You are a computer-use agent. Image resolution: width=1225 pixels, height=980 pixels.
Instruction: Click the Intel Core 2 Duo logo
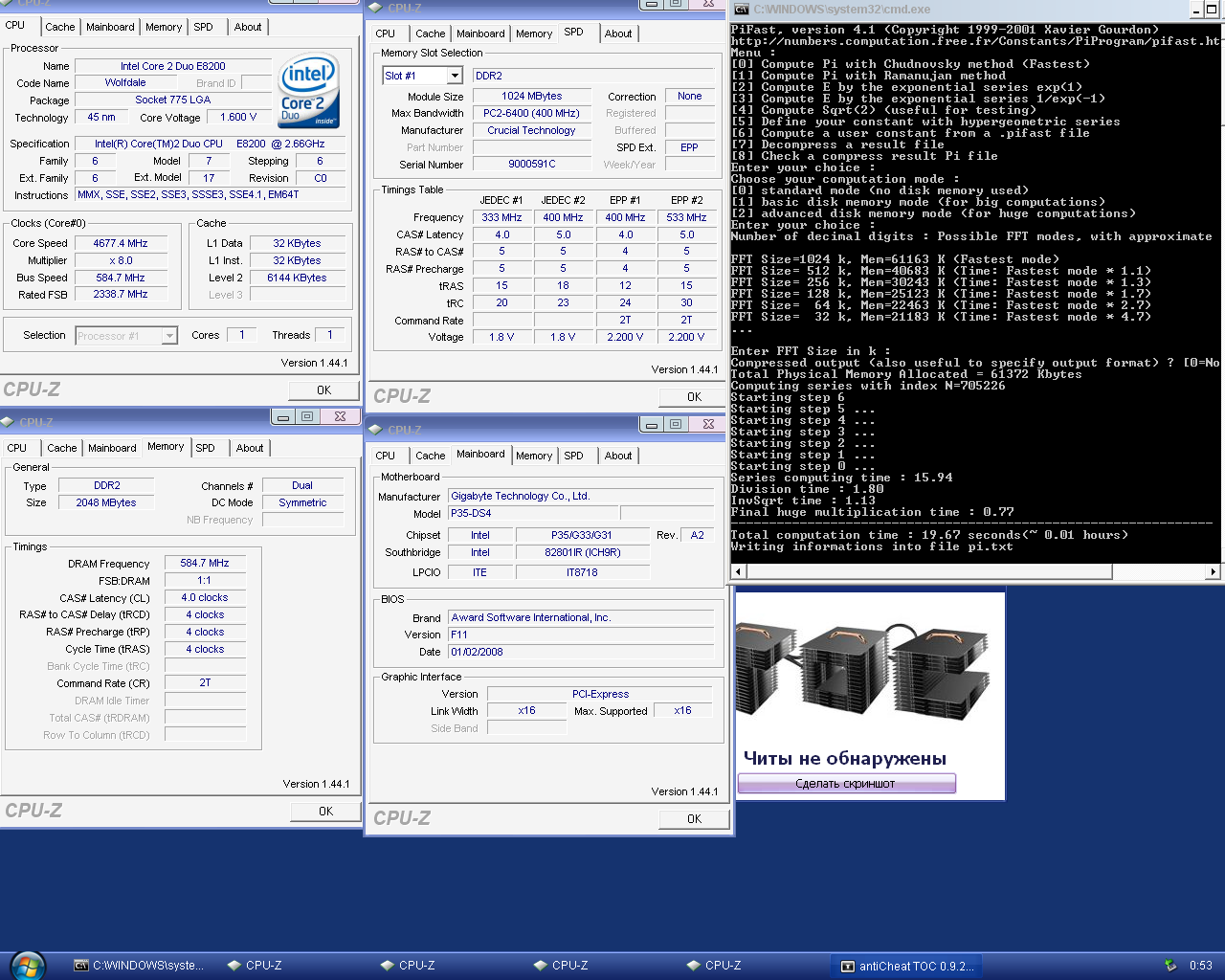tap(308, 91)
